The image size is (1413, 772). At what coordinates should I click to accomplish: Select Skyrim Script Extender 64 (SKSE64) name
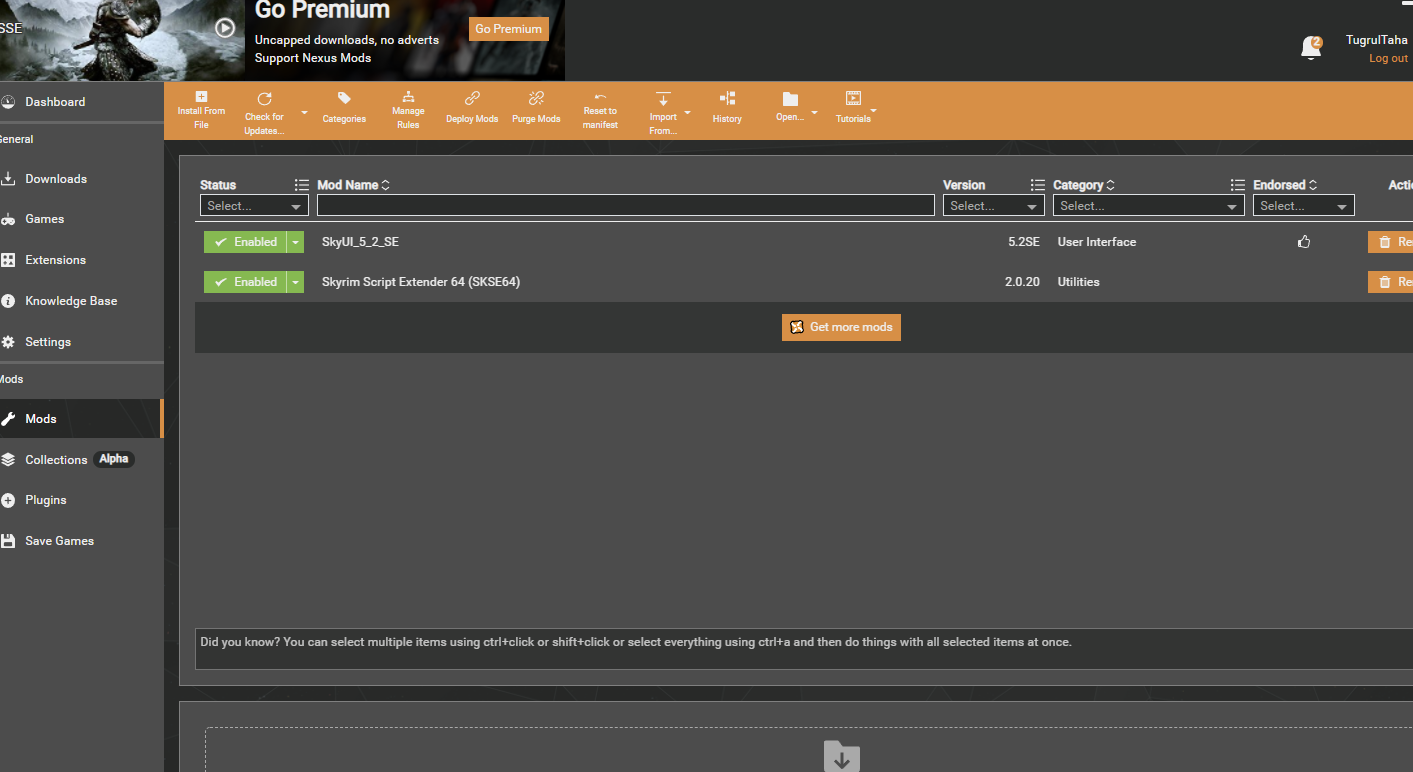click(x=421, y=282)
